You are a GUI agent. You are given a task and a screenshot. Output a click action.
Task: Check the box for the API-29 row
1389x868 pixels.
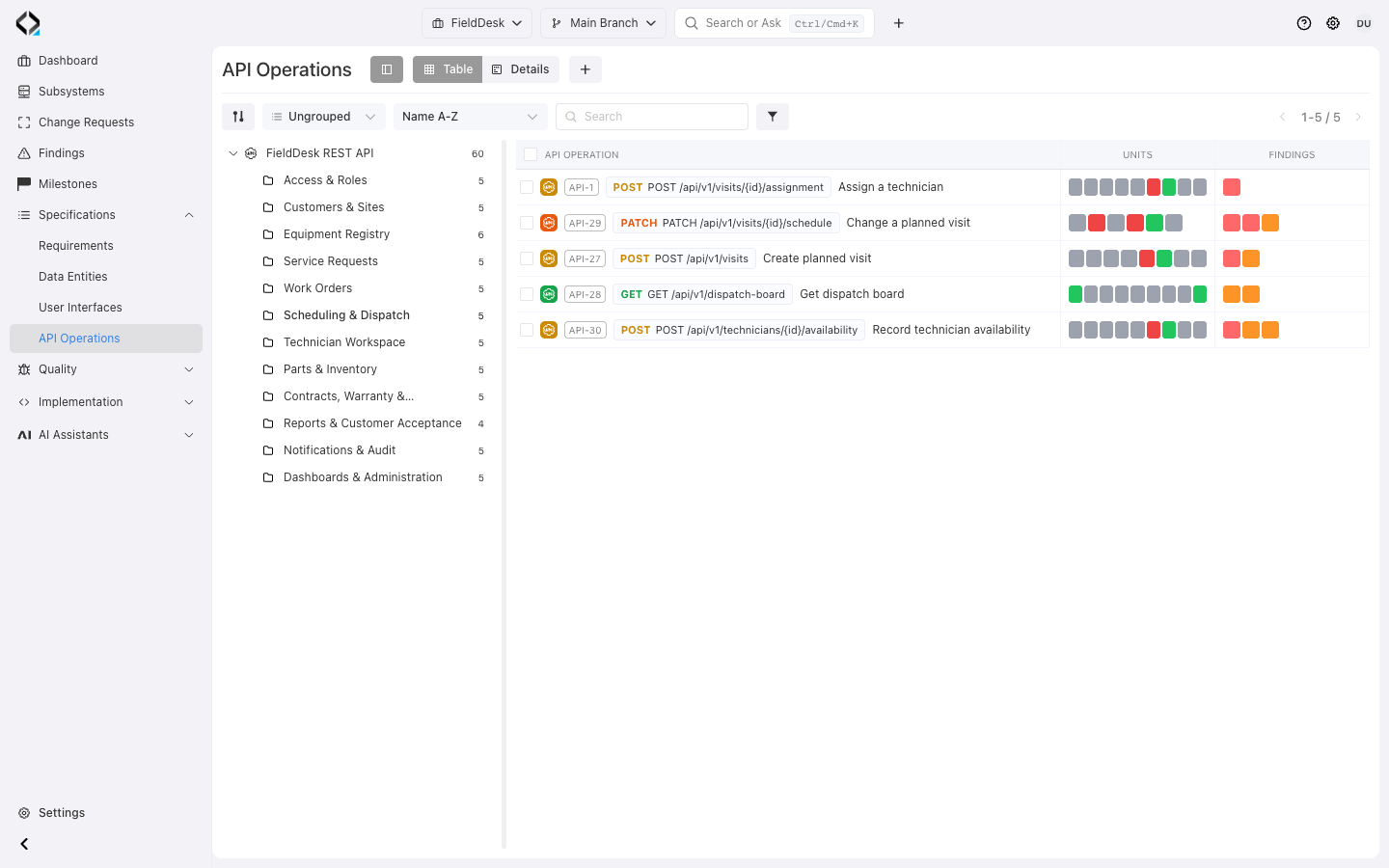click(x=527, y=223)
